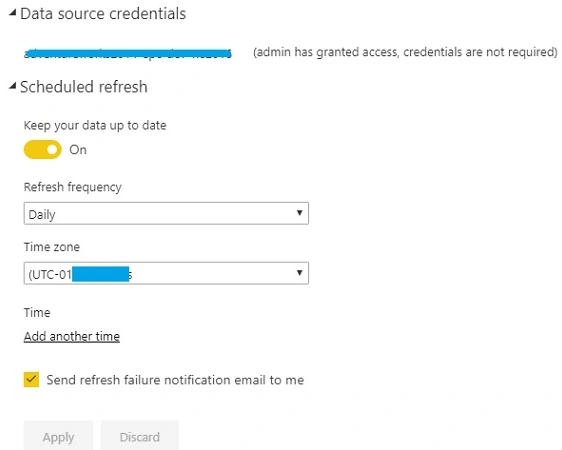Click the Refresh frequency label
This screenshot has height=450, width=562.
[73, 187]
